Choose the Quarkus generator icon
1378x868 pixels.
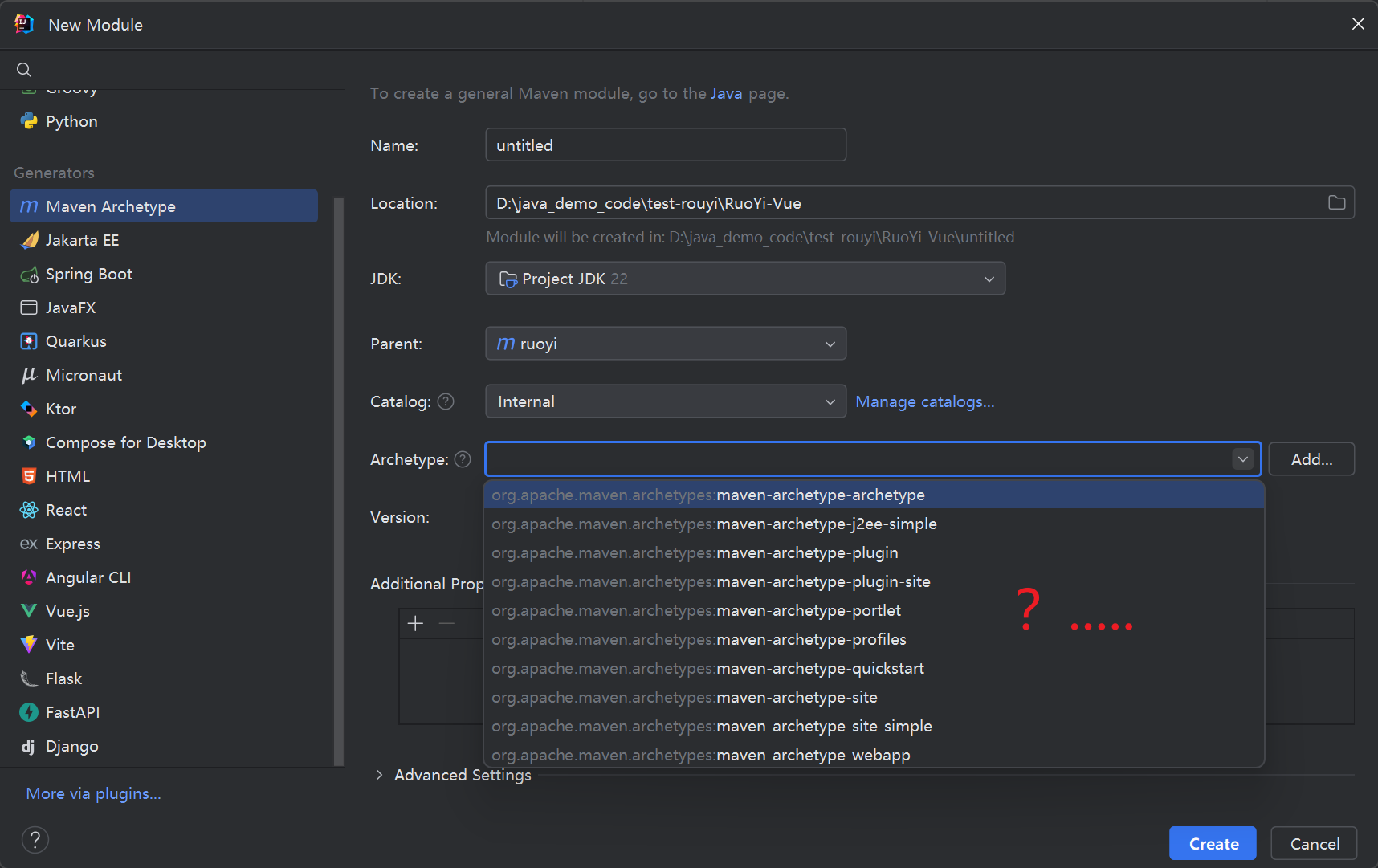29,342
